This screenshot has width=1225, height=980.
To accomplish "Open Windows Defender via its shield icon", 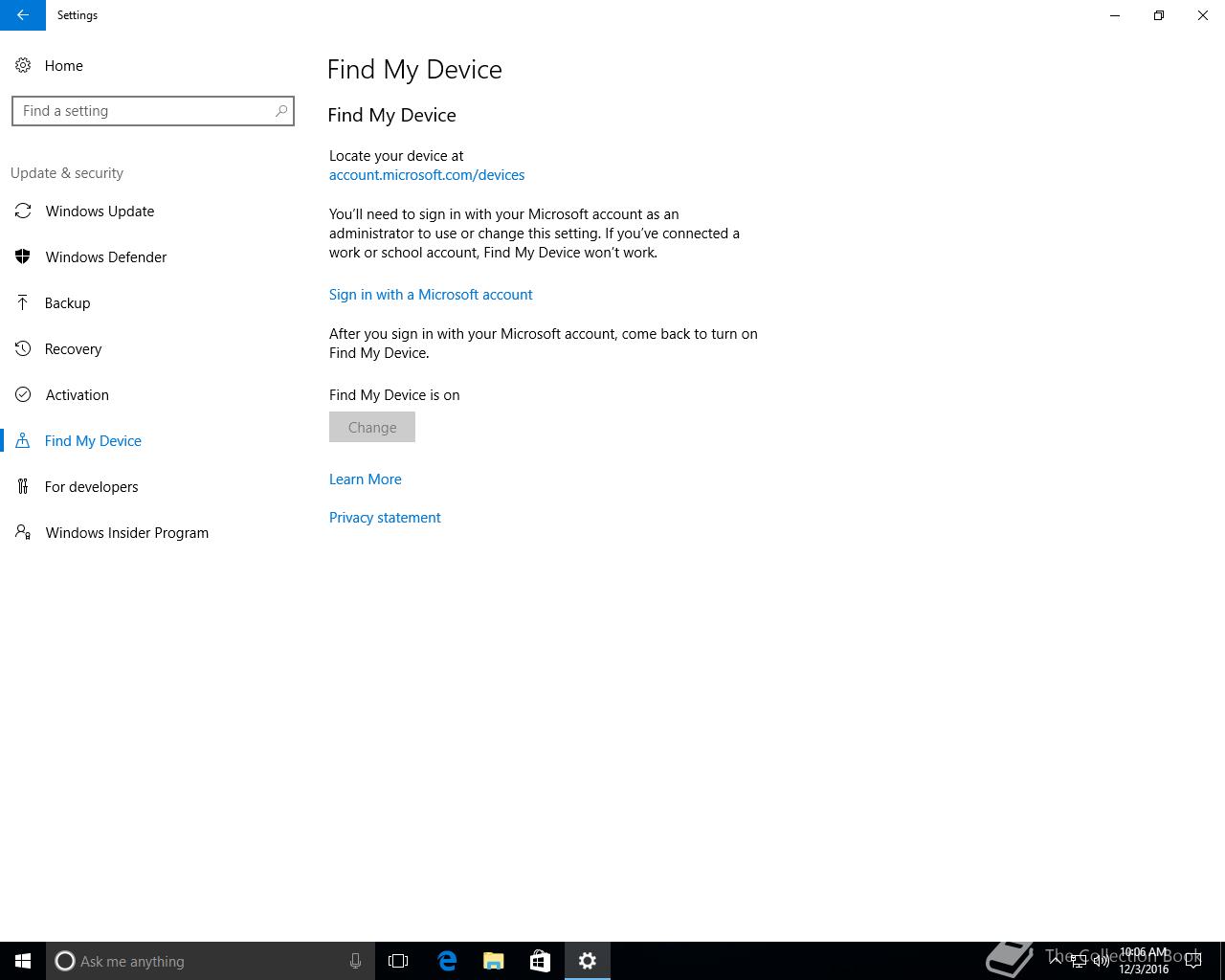I will coord(23,257).
